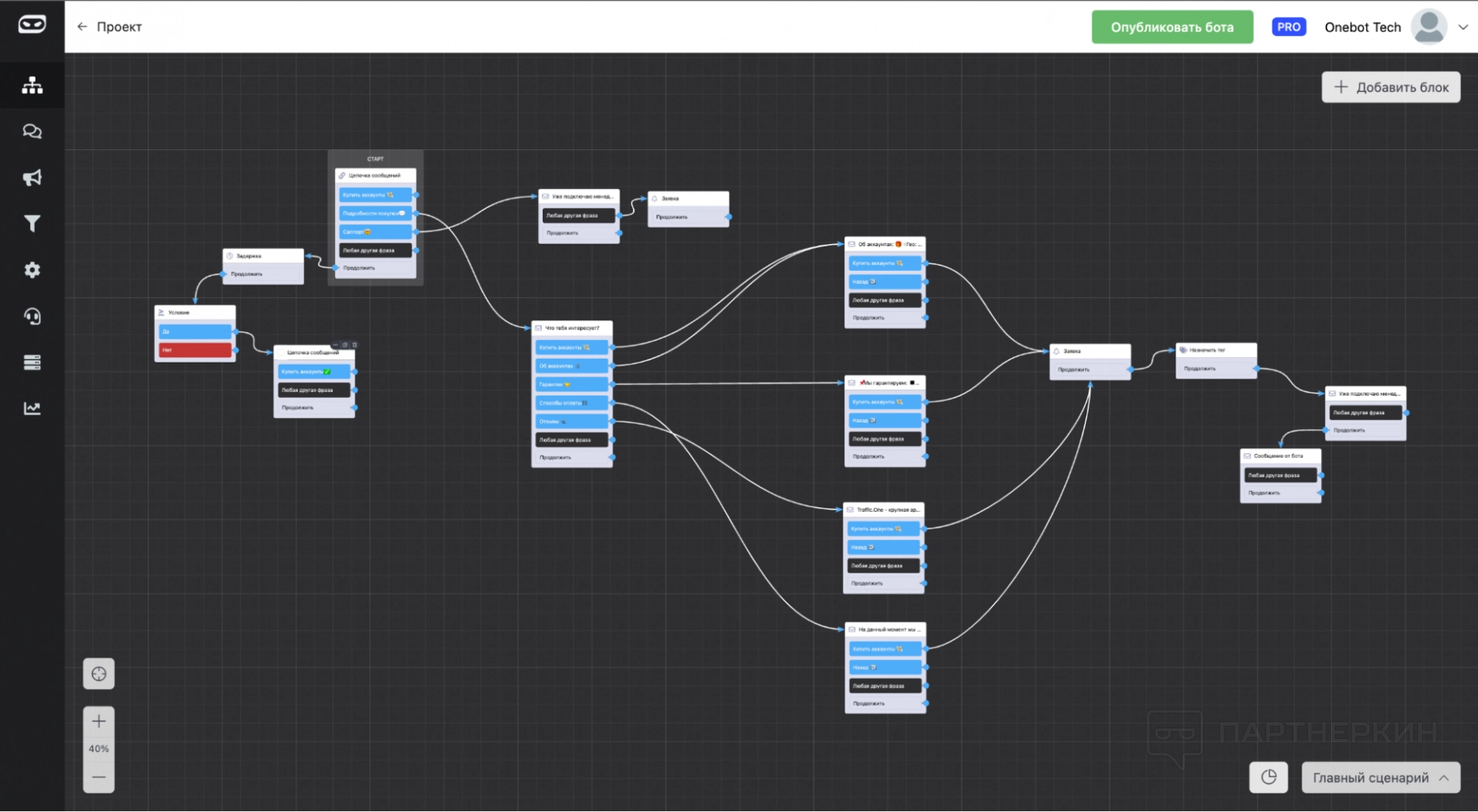Zoom in with the plus button
1478x812 pixels.
point(99,721)
